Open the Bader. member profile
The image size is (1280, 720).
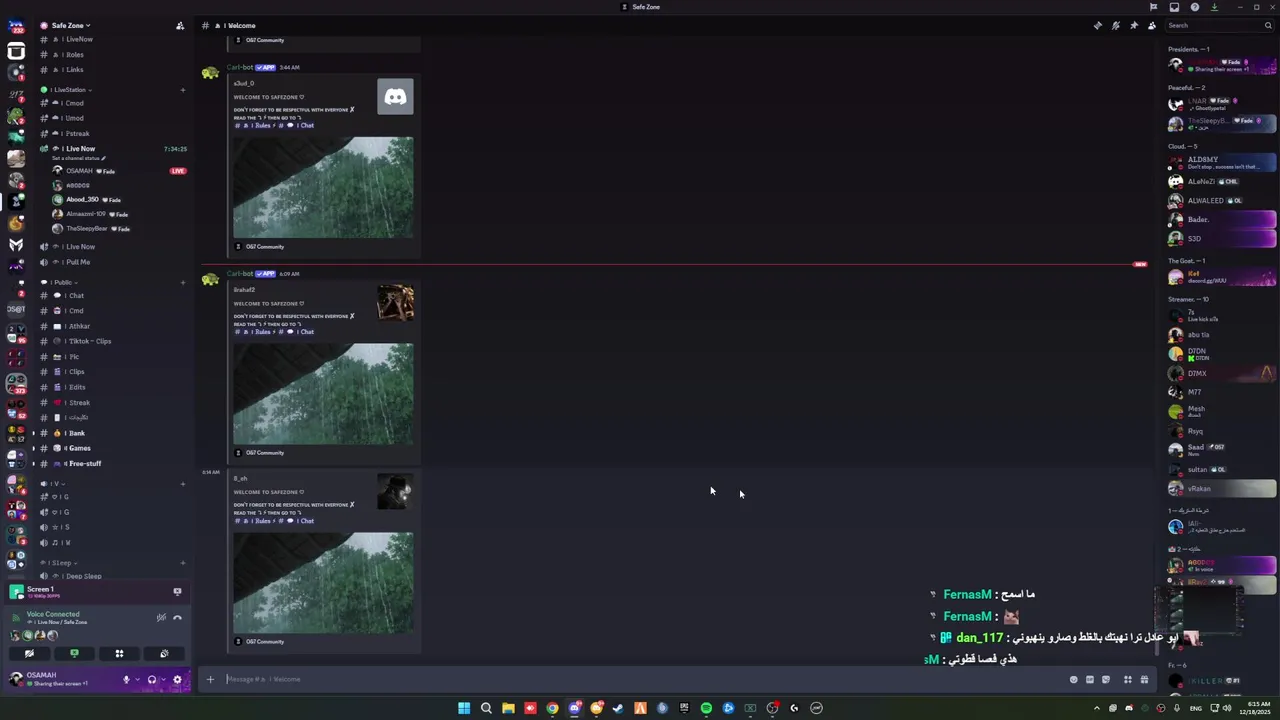1222,220
